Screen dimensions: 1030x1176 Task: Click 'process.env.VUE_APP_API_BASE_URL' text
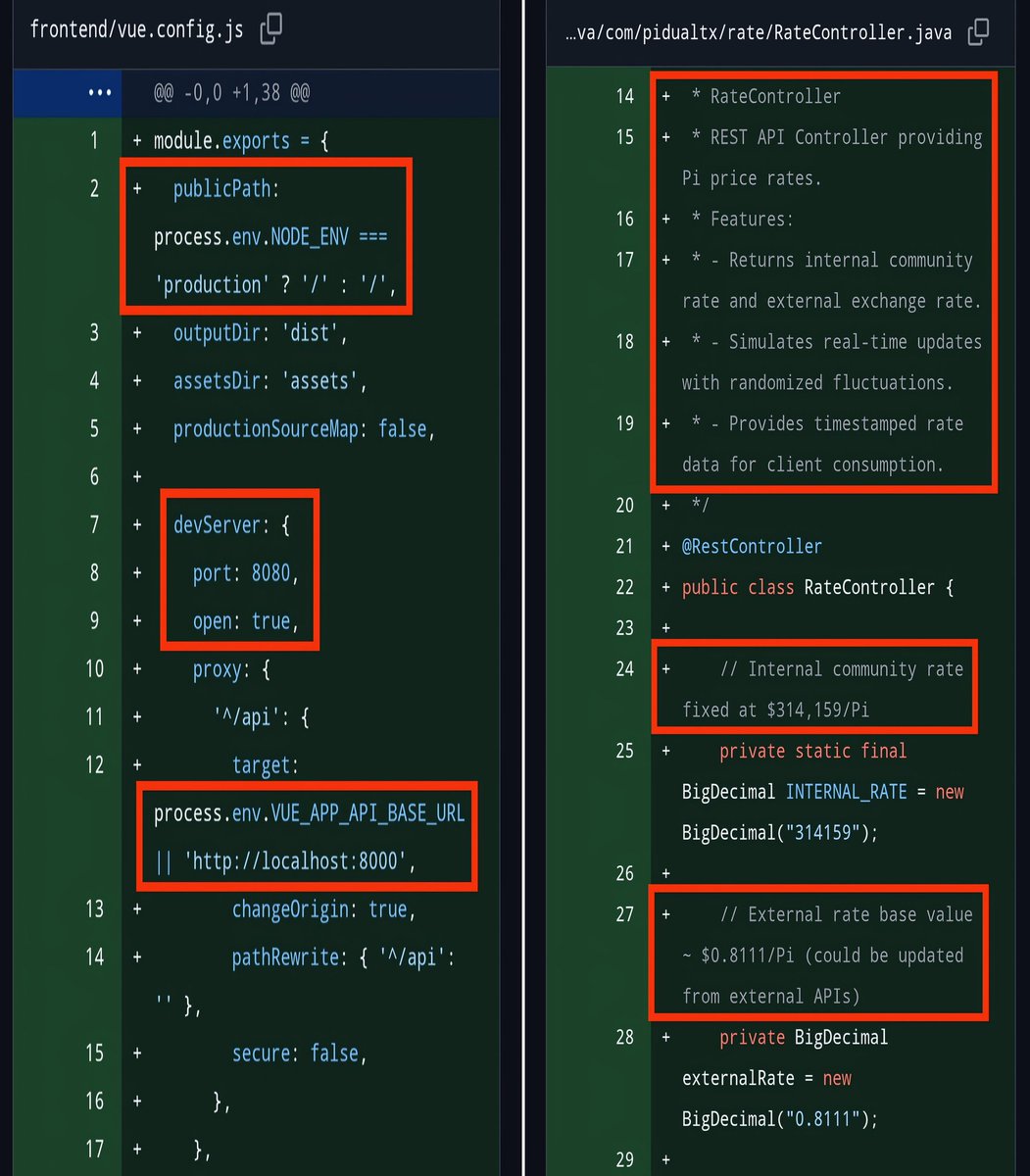pos(310,812)
